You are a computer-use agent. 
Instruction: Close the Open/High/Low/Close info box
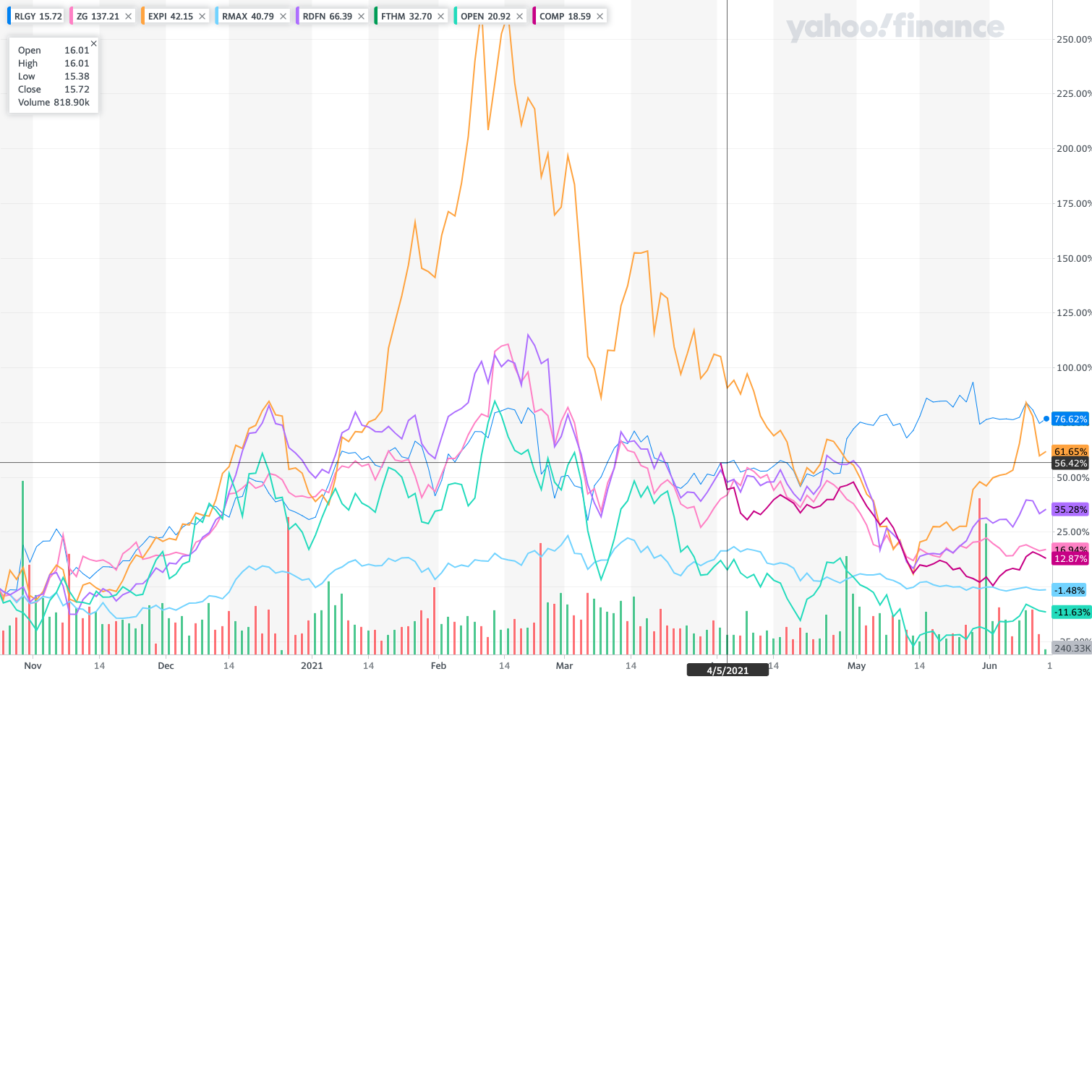93,43
